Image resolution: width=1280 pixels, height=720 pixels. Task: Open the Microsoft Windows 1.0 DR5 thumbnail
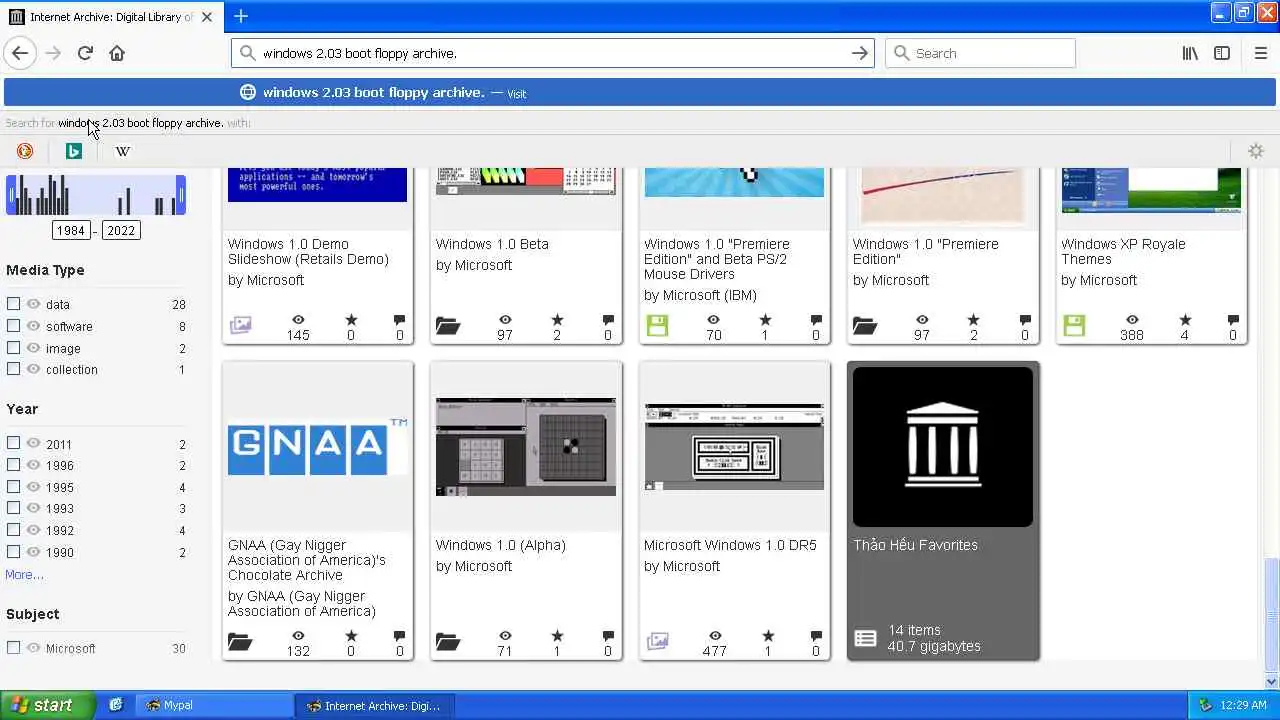734,446
